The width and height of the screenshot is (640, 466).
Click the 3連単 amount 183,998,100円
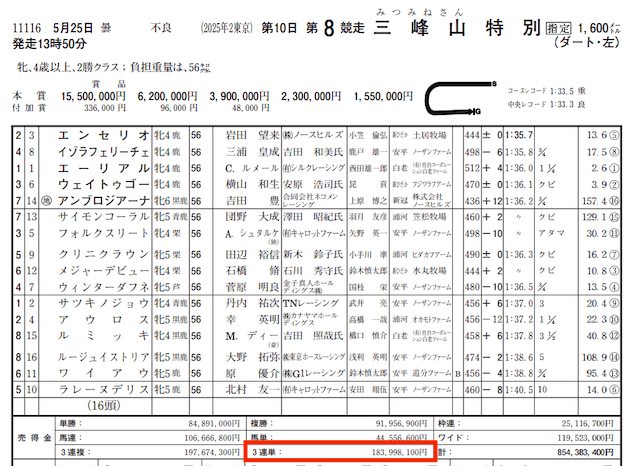(x=399, y=452)
